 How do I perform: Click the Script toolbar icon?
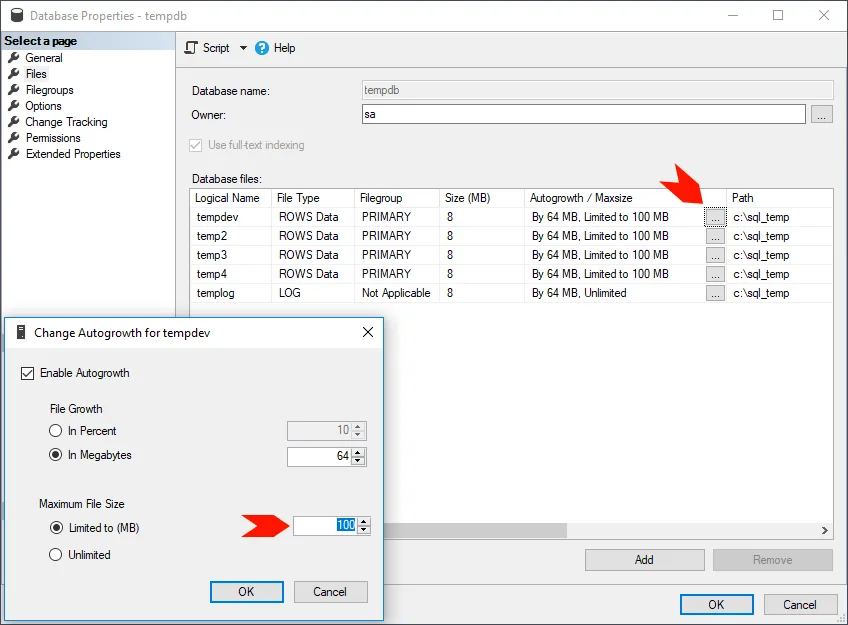point(191,48)
